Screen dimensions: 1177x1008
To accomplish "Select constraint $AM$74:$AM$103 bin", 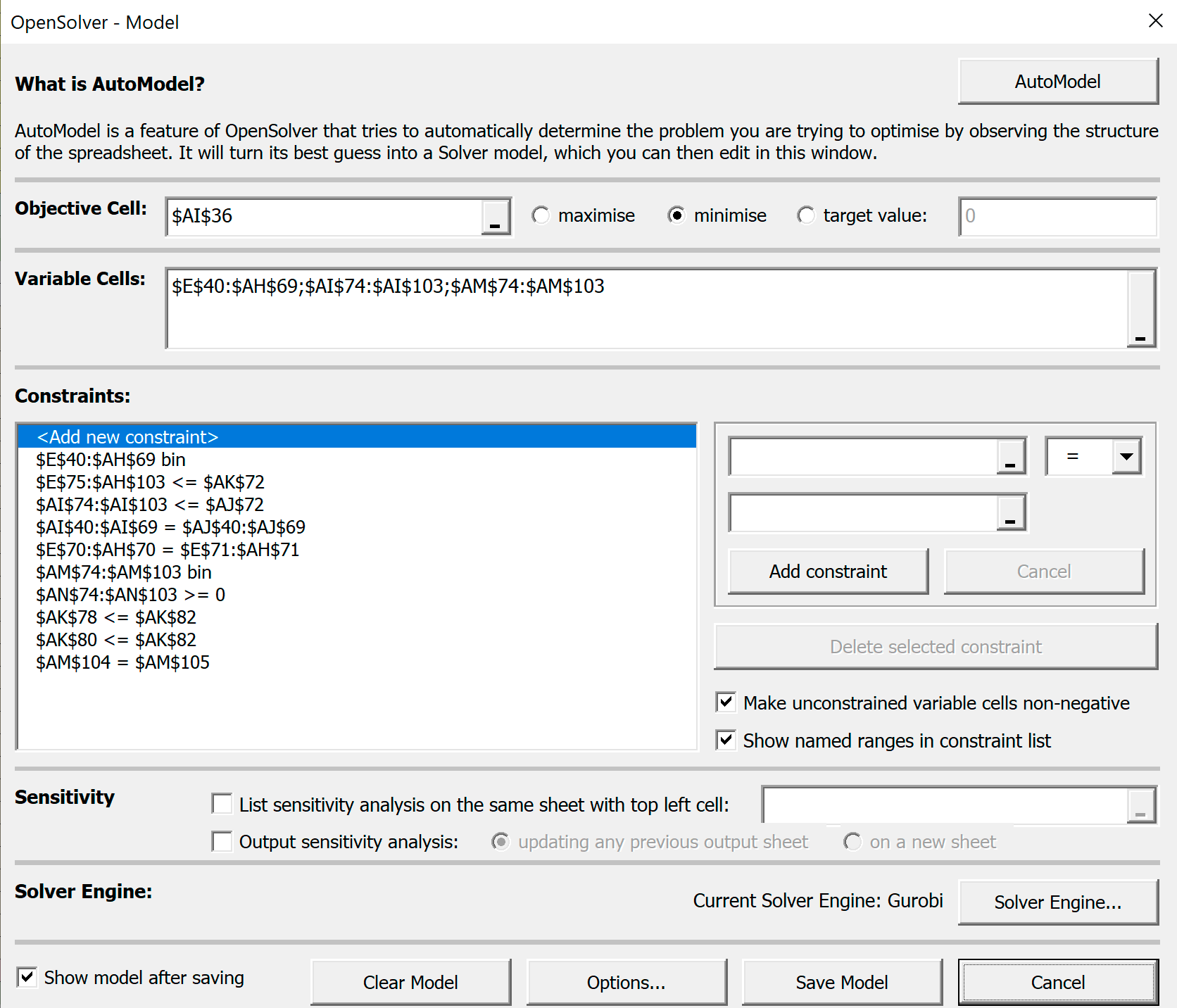I will [x=357, y=572].
